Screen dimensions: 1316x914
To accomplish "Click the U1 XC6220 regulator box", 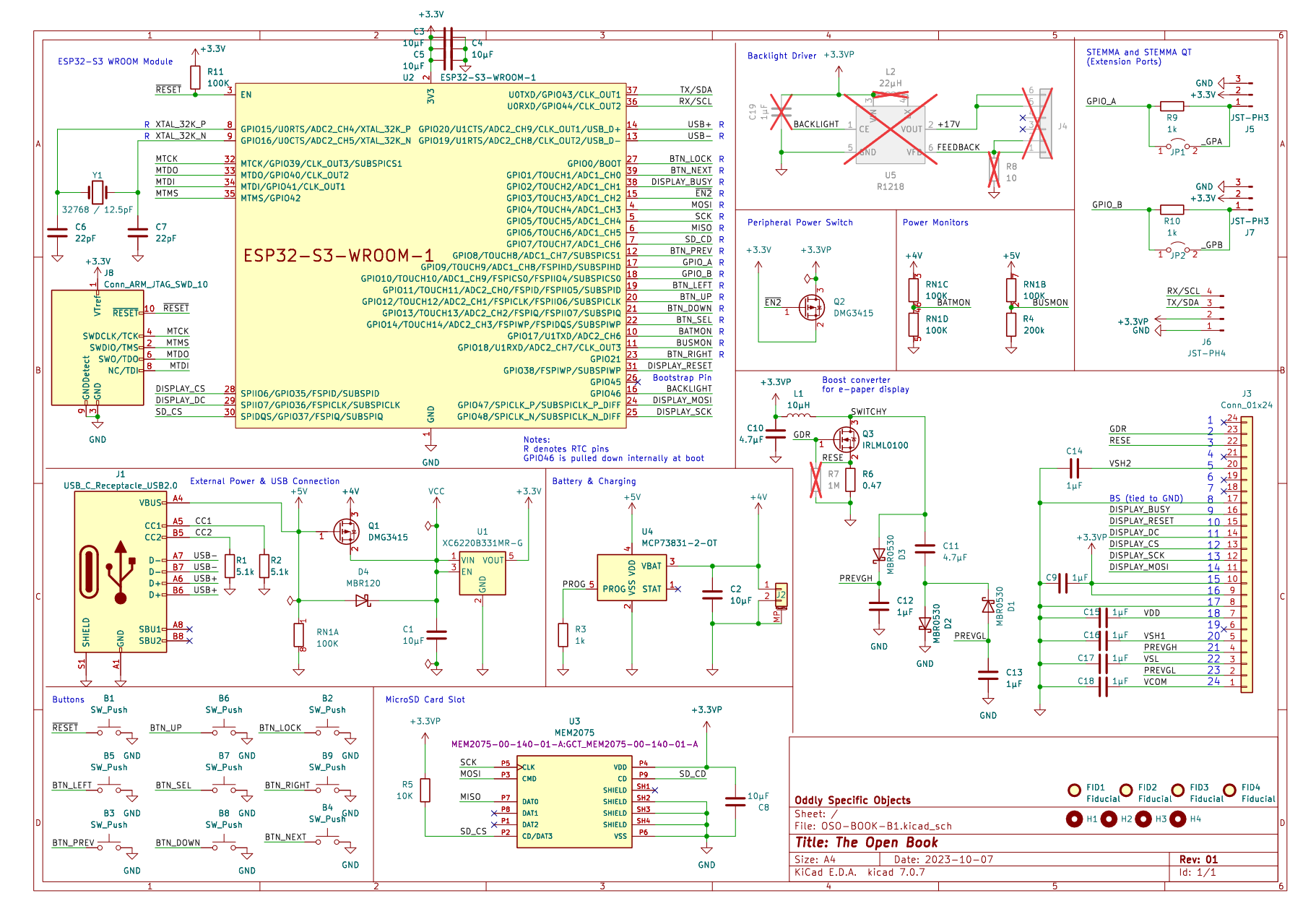I will (x=482, y=574).
